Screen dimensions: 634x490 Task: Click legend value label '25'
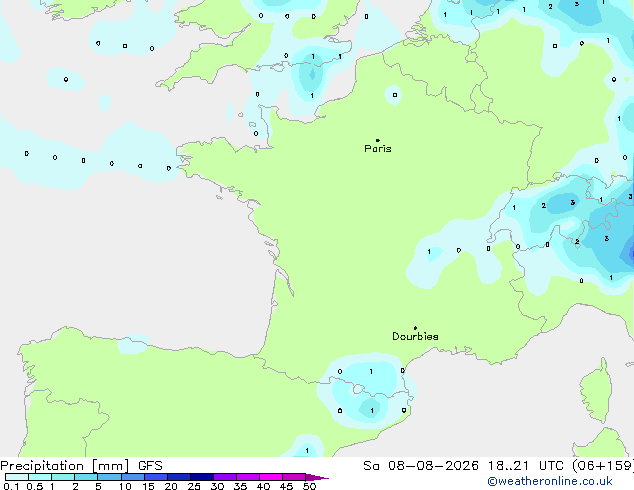click(194, 486)
